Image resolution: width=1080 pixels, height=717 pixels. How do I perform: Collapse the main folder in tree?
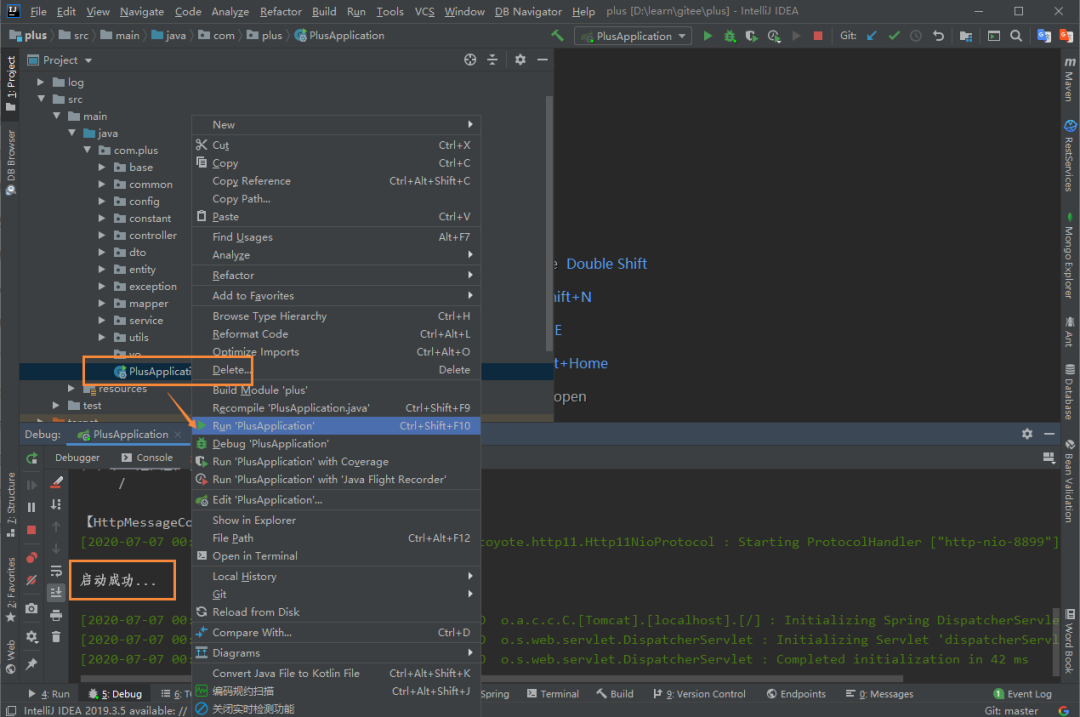[56, 116]
